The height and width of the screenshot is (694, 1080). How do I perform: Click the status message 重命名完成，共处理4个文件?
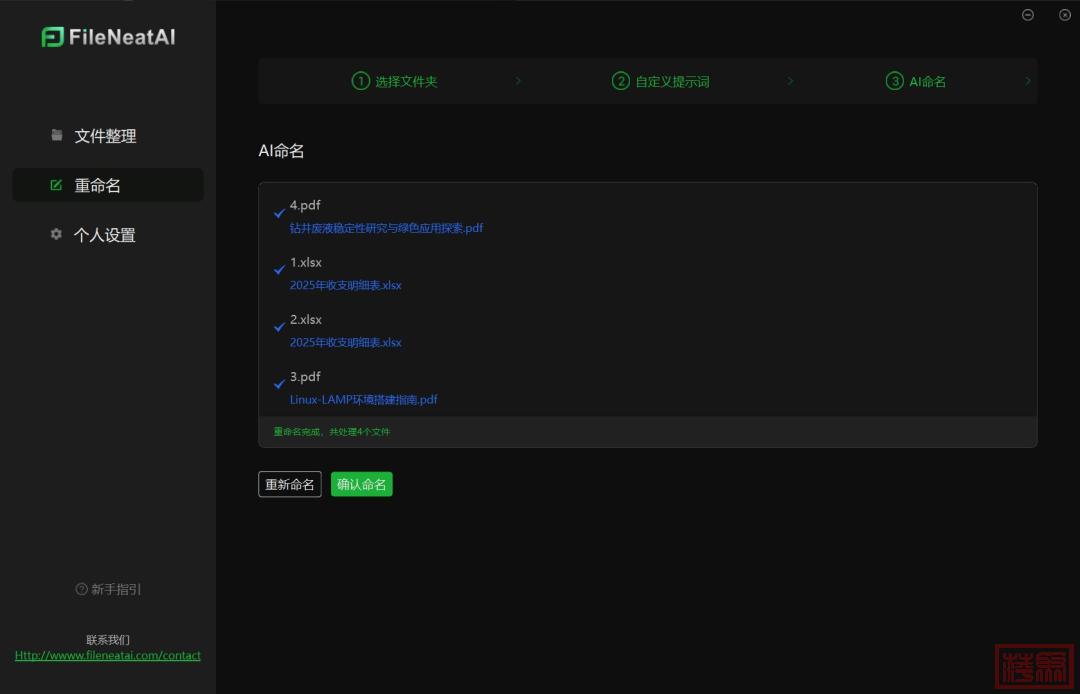[332, 432]
